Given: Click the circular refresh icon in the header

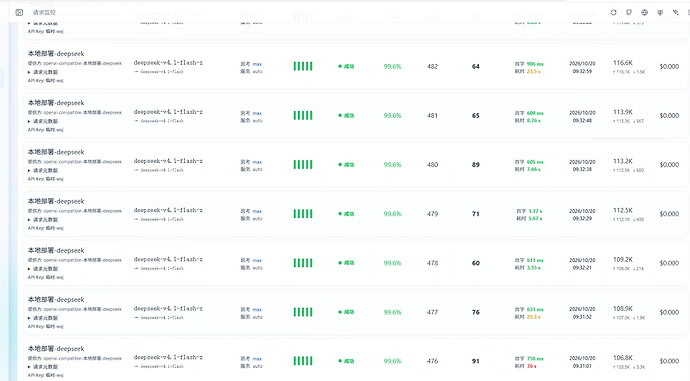Looking at the screenshot, I should (x=613, y=12).
